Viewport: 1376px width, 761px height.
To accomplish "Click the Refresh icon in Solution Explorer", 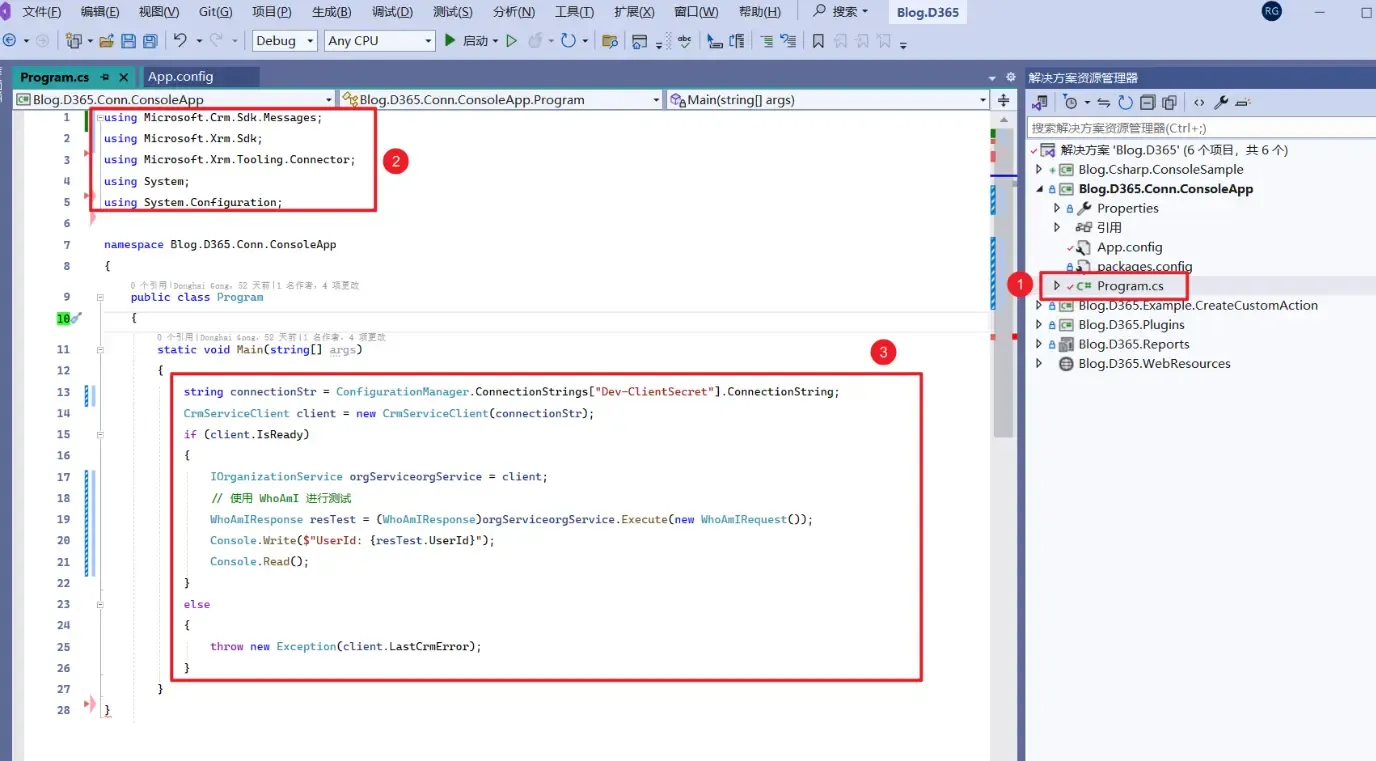I will pos(1125,102).
